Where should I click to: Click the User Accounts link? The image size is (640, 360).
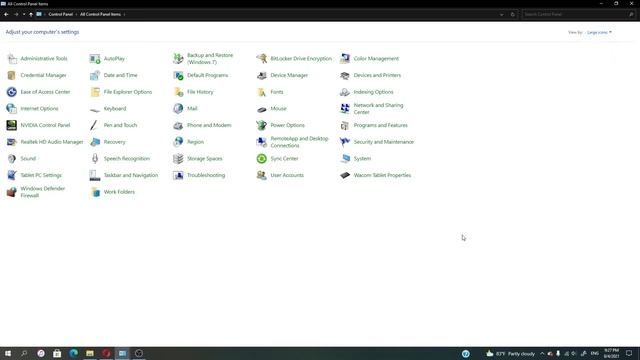pyautogui.click(x=287, y=176)
